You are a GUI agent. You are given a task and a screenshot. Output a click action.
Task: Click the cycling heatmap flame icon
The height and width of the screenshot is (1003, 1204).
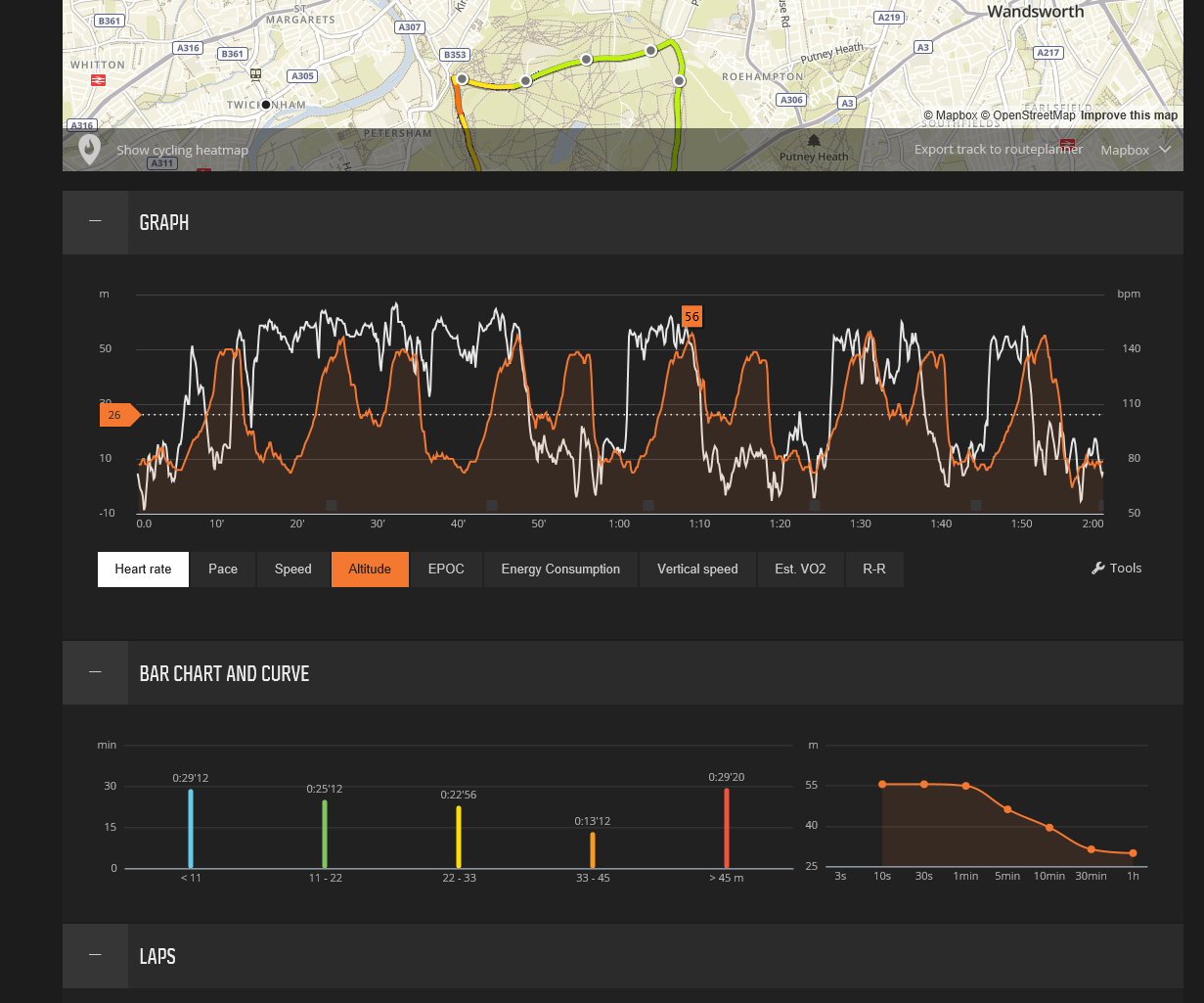point(90,150)
